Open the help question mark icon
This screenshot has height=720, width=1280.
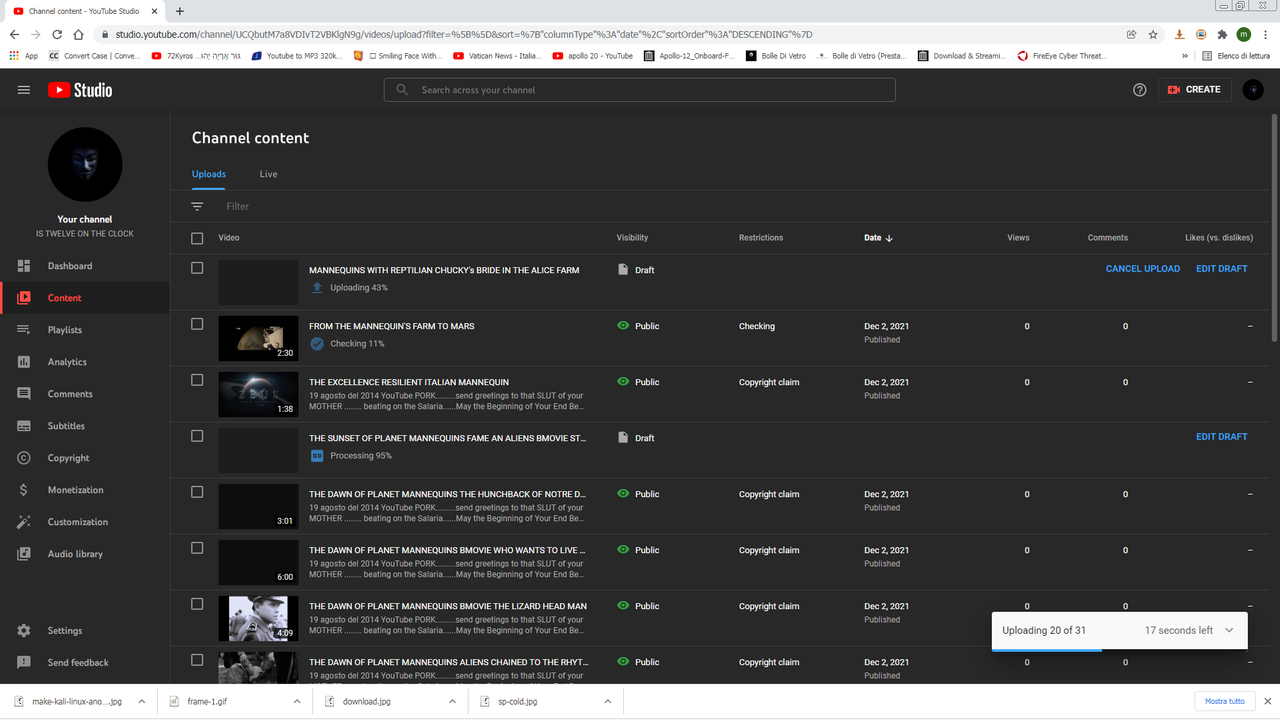point(1139,90)
